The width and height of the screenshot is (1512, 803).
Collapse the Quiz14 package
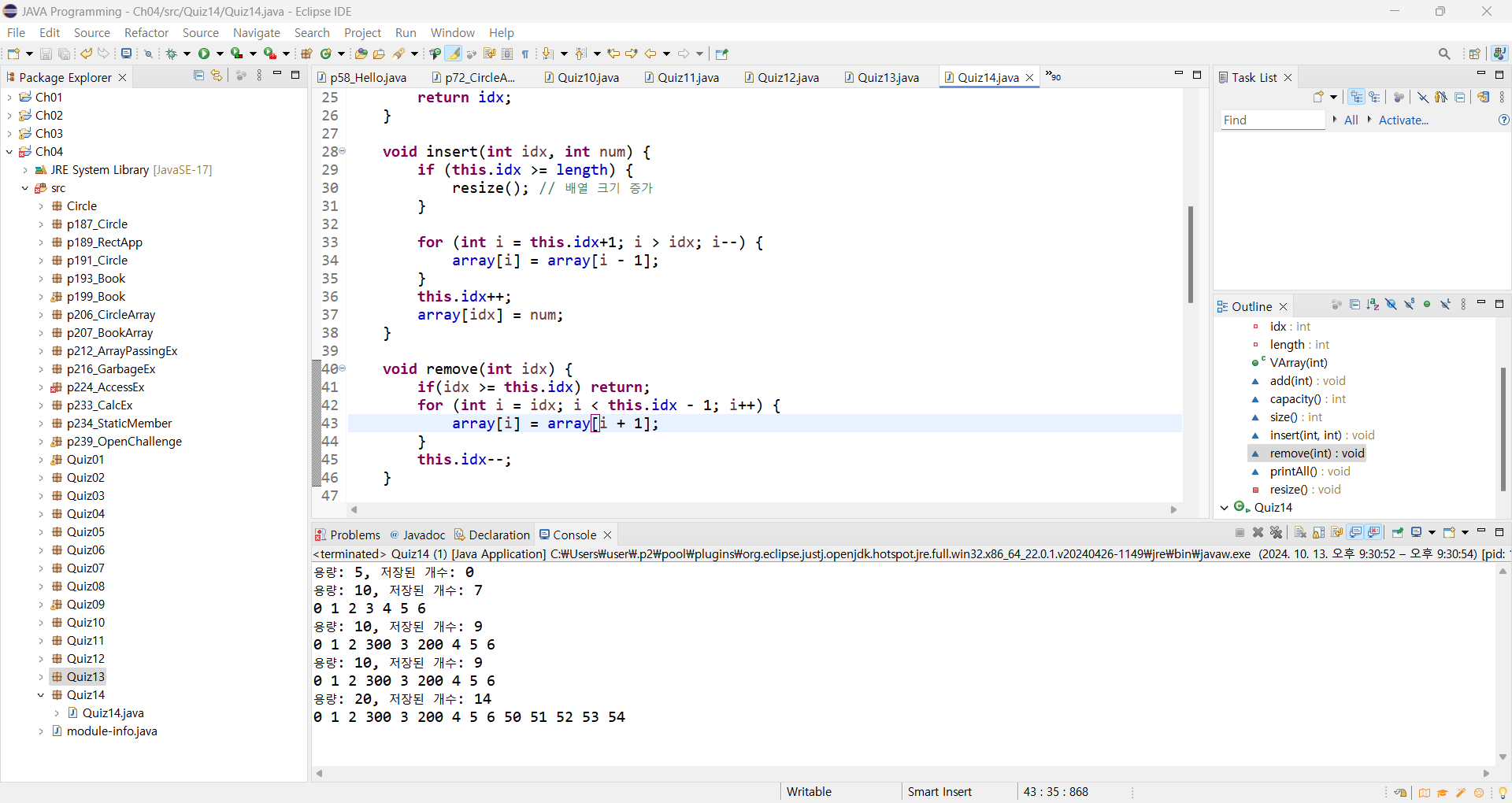pyautogui.click(x=41, y=694)
